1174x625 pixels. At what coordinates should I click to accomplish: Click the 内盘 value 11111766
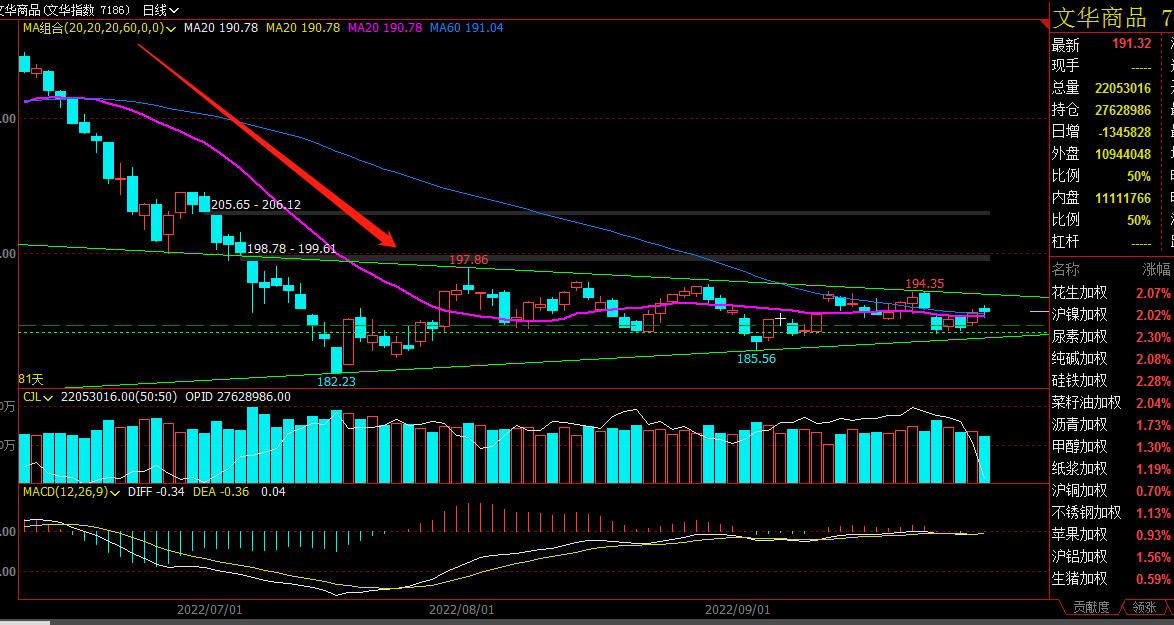click(x=1122, y=198)
